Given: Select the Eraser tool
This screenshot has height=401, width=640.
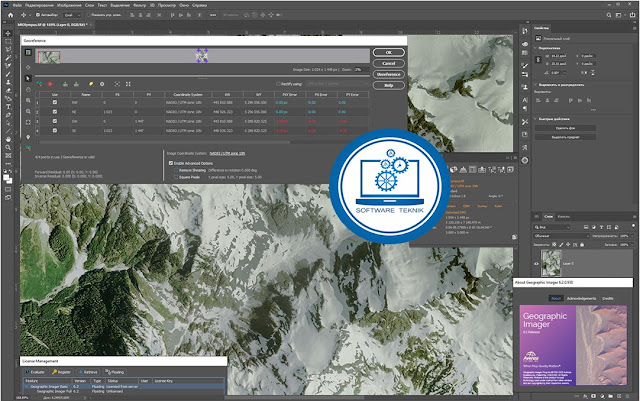Looking at the screenshot, I should (8, 91).
